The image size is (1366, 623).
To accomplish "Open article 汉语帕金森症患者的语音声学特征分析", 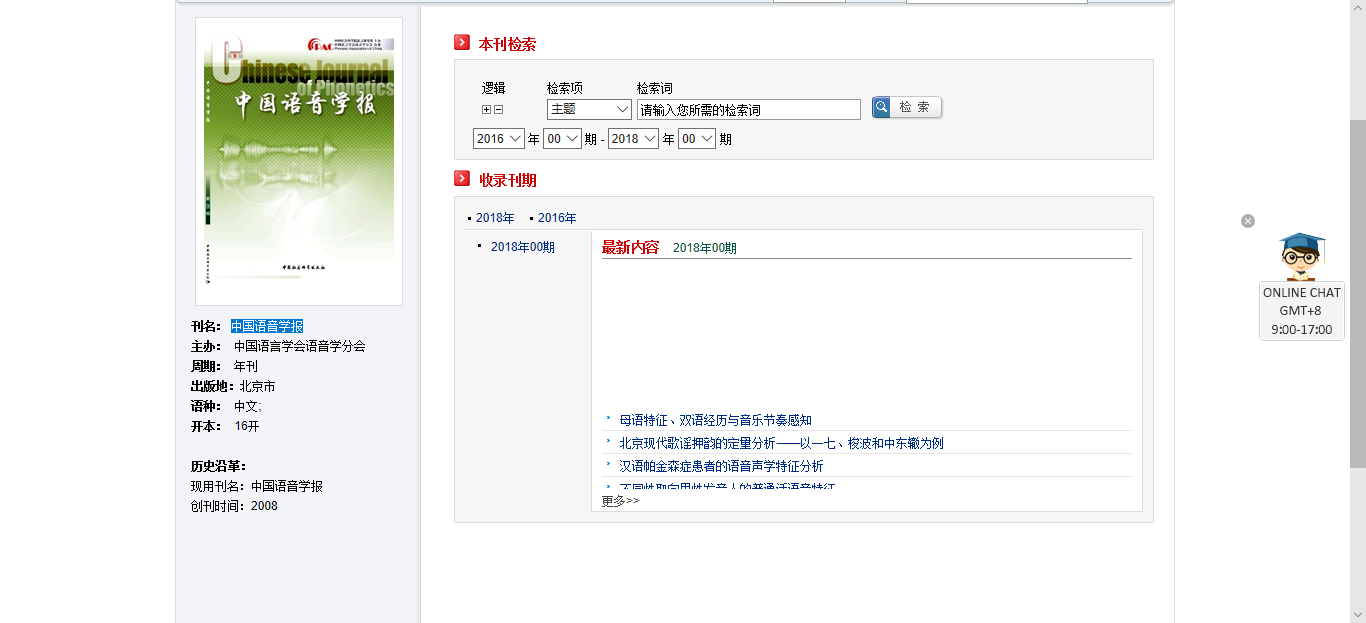I will 721,466.
